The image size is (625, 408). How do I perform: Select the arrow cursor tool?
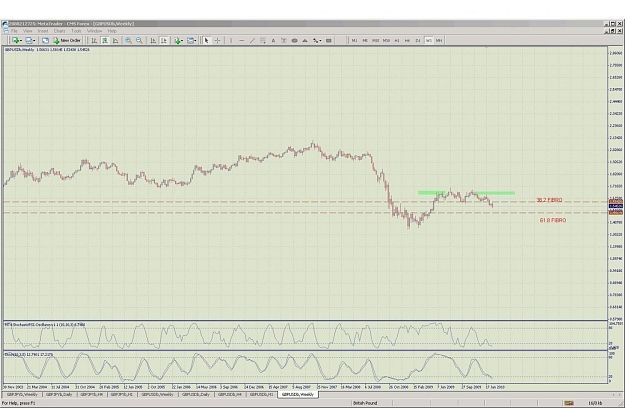(206, 40)
